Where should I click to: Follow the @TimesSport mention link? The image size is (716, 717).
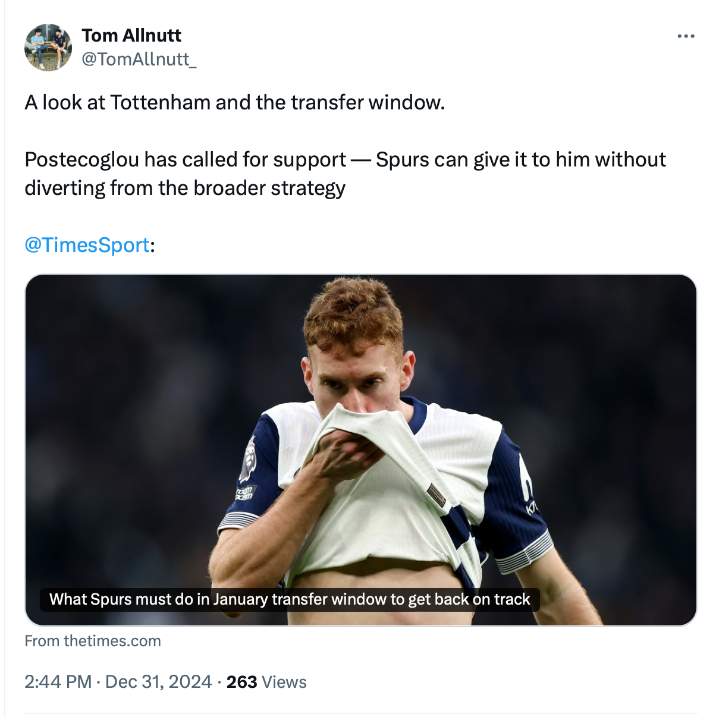click(x=87, y=245)
